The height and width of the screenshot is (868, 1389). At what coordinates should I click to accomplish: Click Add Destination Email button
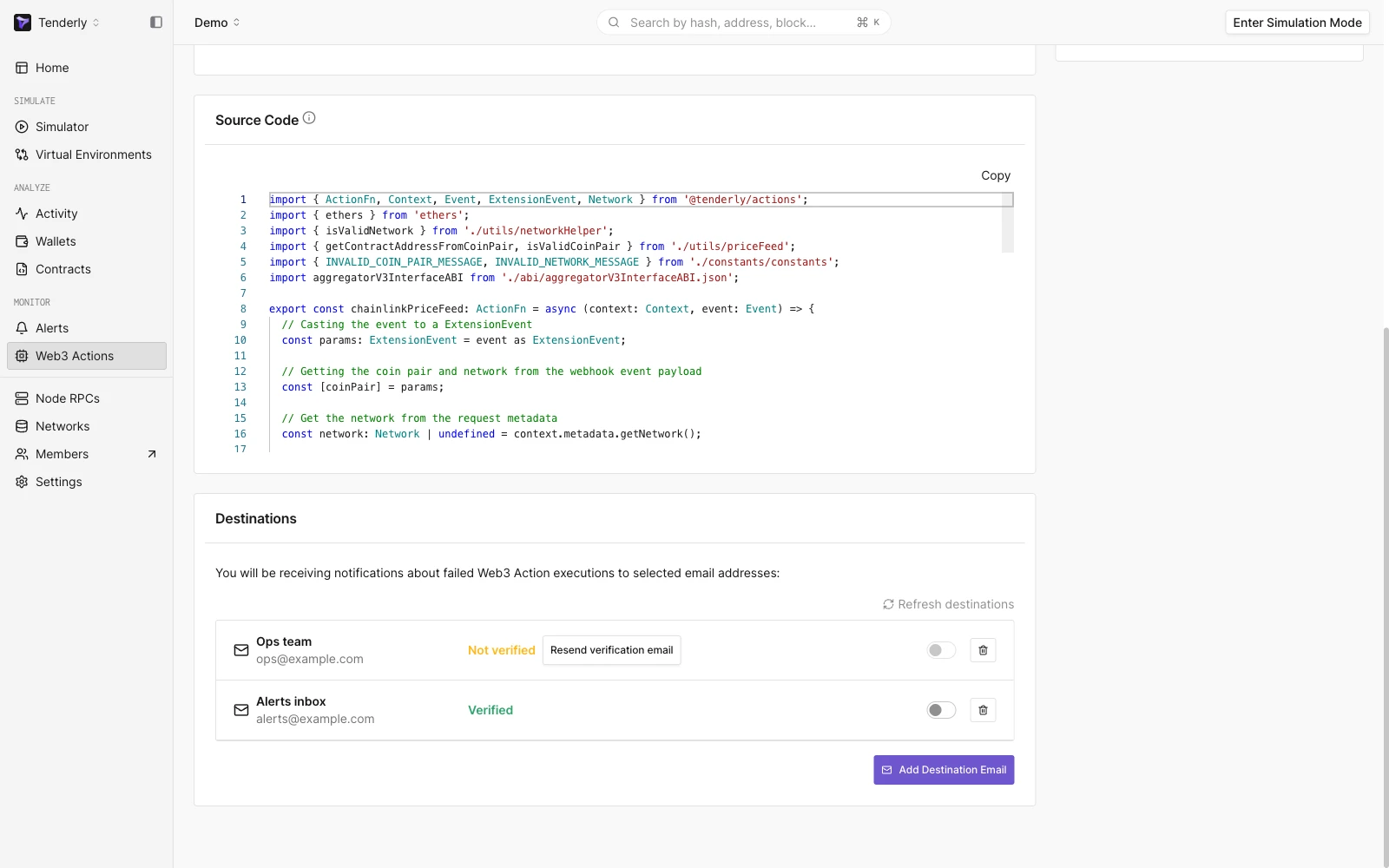[x=944, y=770]
